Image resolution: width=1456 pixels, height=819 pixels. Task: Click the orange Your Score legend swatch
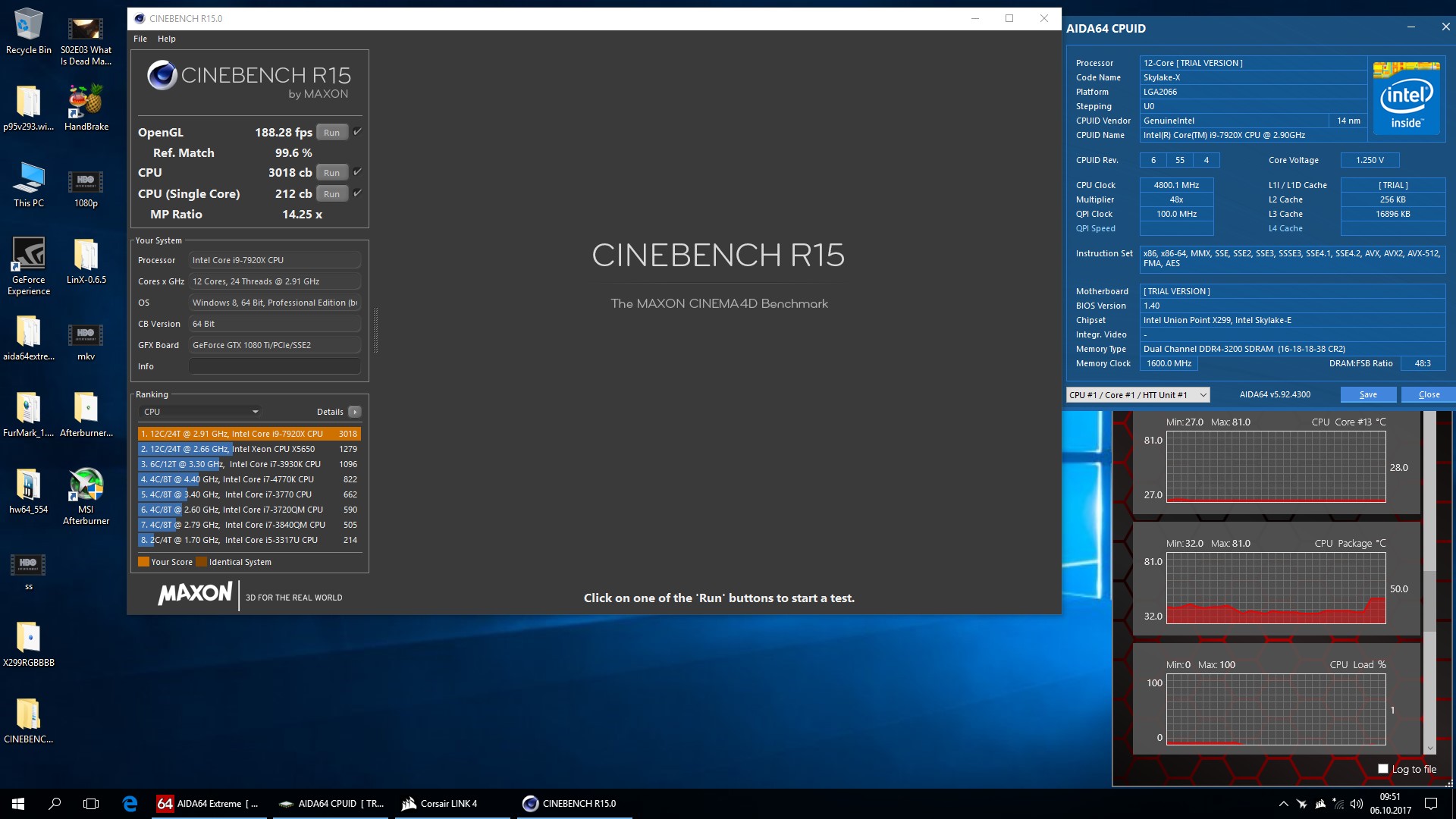tap(143, 562)
